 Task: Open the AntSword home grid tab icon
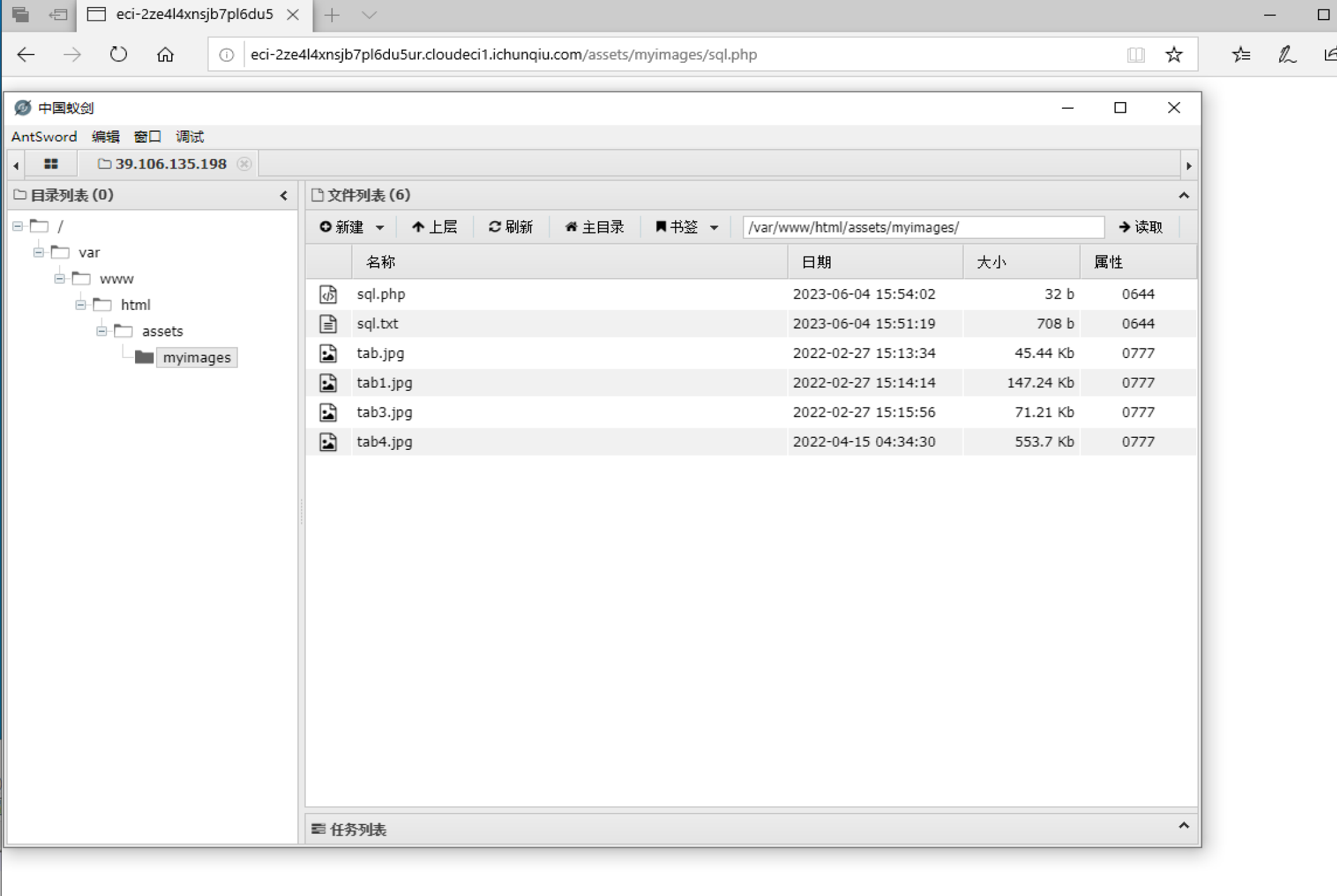coord(51,164)
